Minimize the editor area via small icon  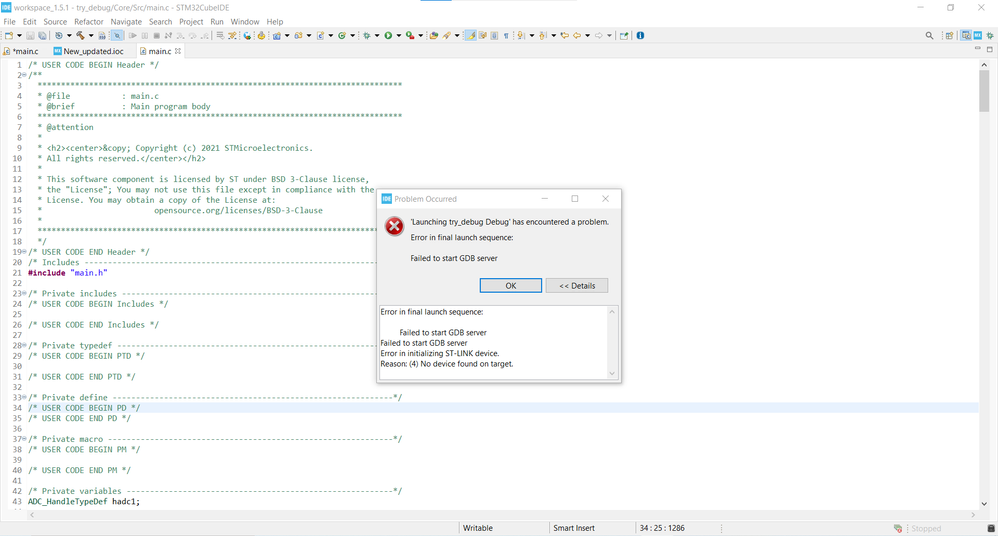(978, 49)
